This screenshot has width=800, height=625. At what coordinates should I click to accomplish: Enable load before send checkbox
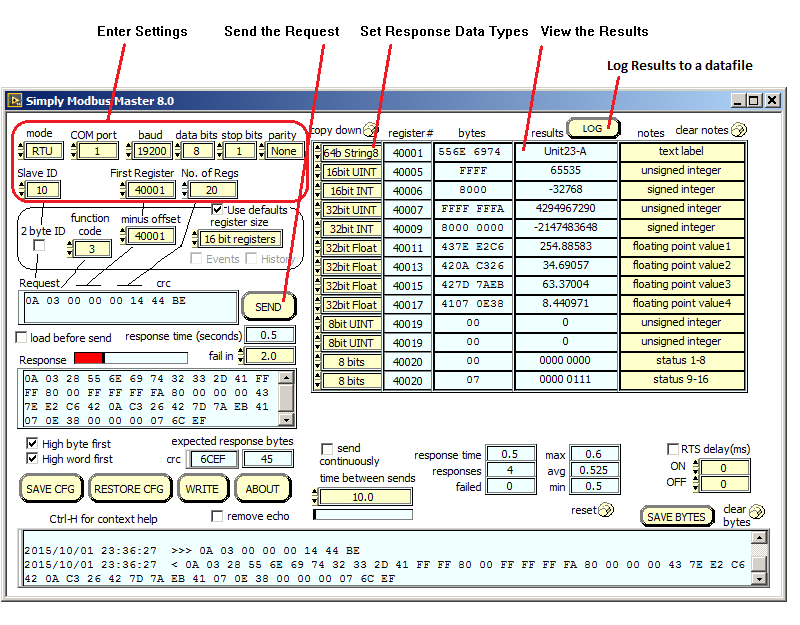pos(21,337)
